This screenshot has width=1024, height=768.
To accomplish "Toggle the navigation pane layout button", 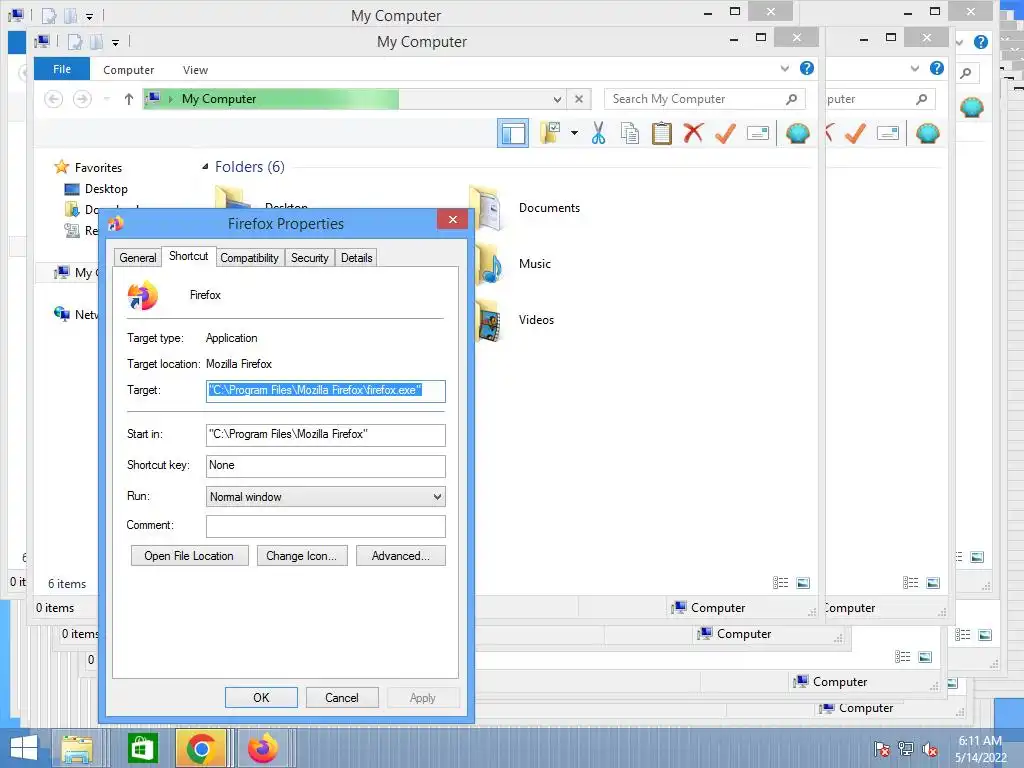I will point(513,133).
